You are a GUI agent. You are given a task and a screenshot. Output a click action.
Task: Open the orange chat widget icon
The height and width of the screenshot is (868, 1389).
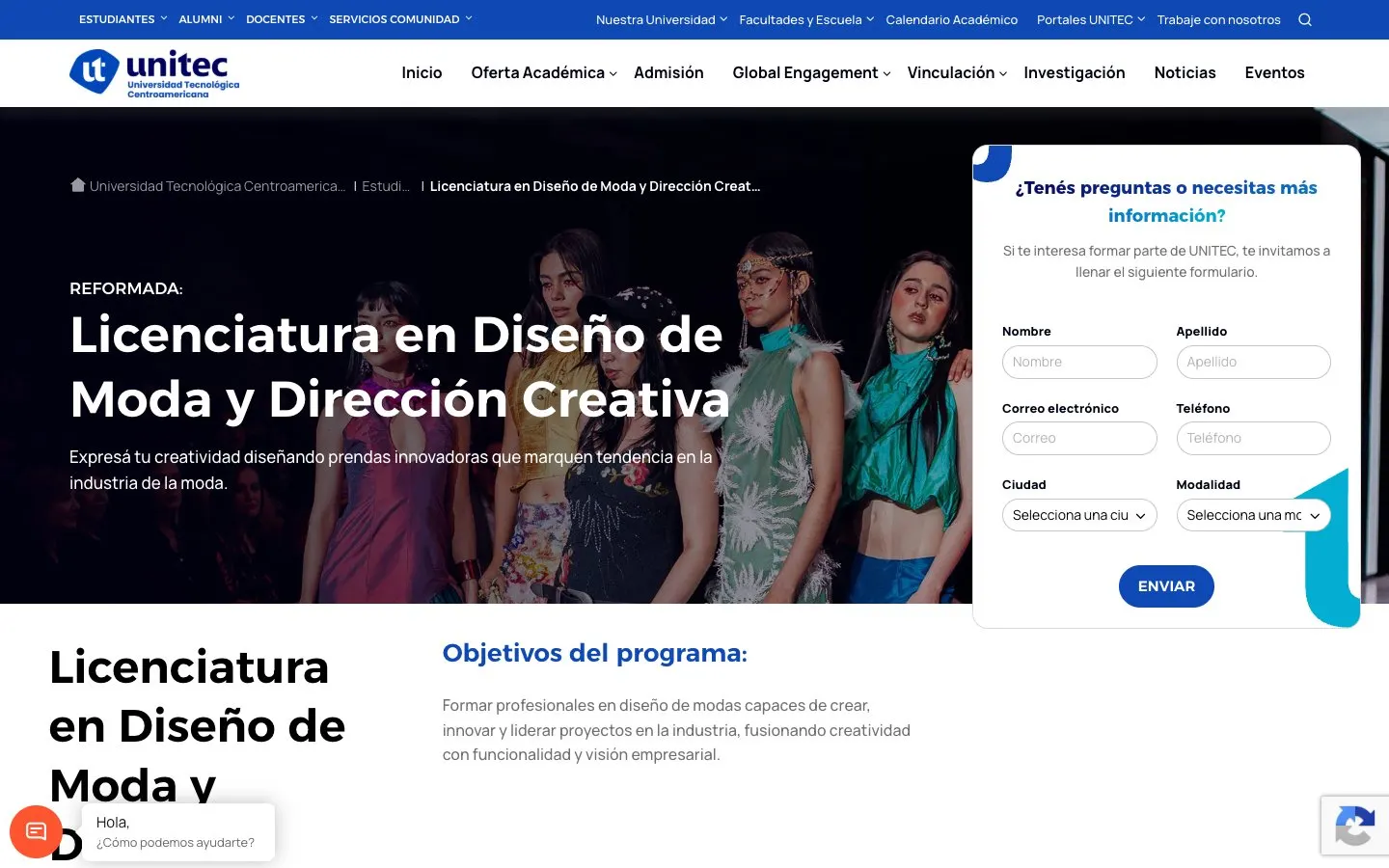pyautogui.click(x=36, y=831)
